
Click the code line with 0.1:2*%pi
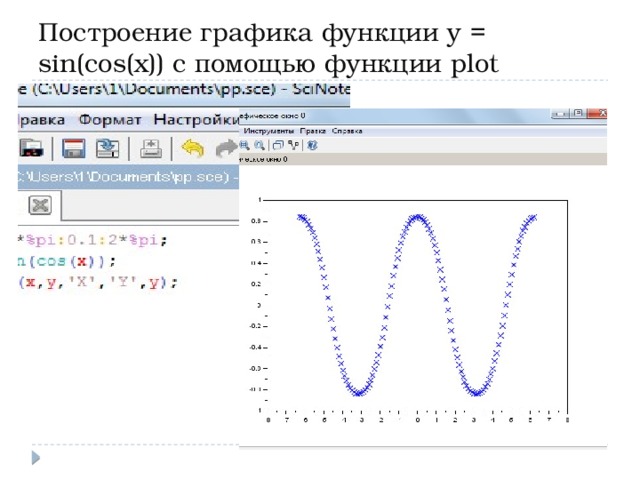tap(92, 240)
